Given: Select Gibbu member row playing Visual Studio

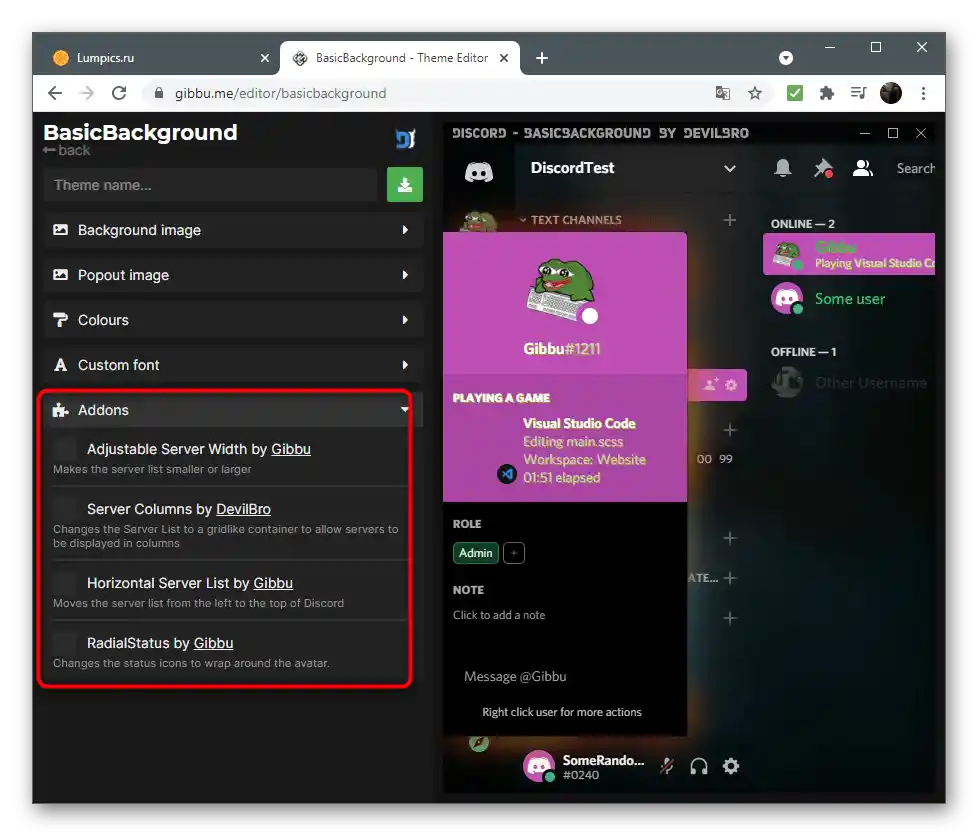Looking at the screenshot, I should coord(849,254).
